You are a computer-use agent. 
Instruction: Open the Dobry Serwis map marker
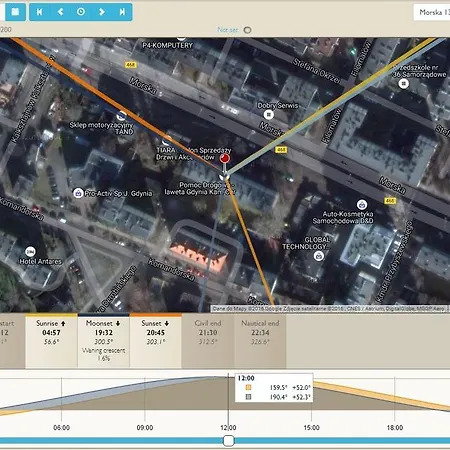269,115
